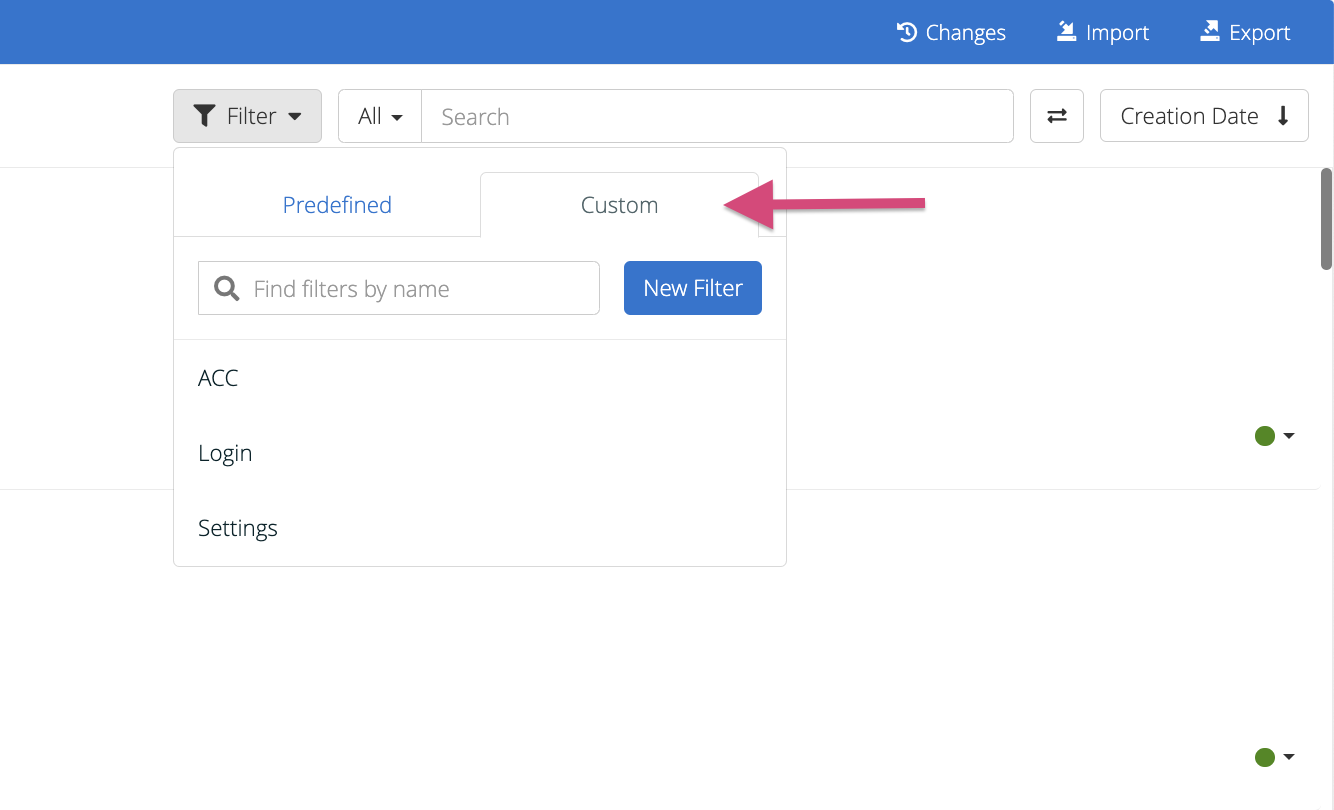Click the magnifying glass search icon
Image resolution: width=1334 pixels, height=810 pixels.
[x=227, y=289]
